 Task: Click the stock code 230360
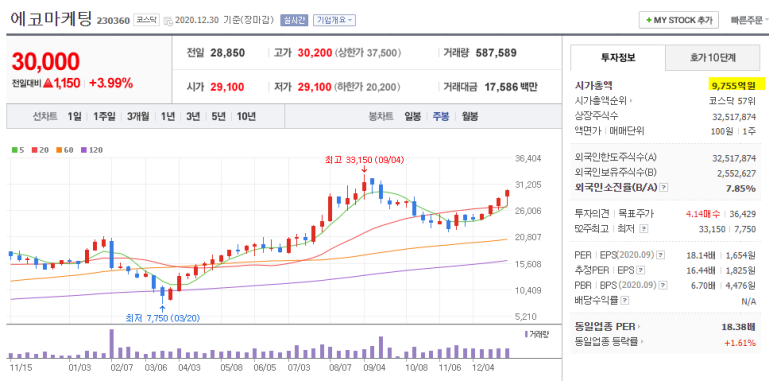coord(113,21)
